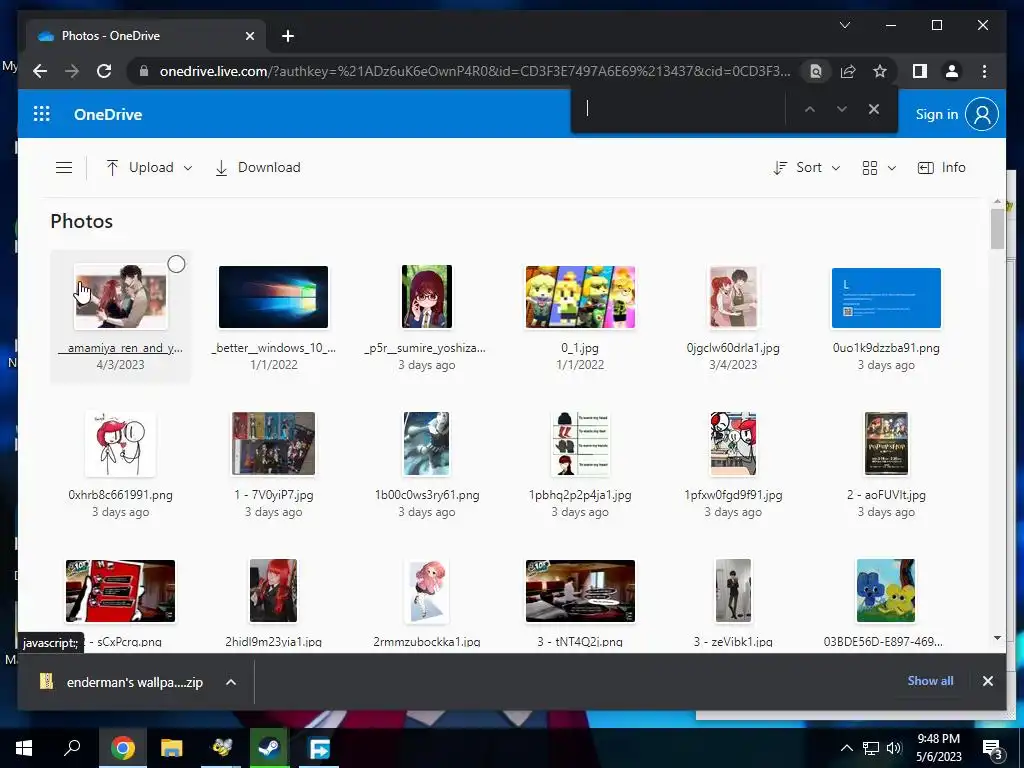Open the Sort dropdown
The image size is (1024, 768).
click(x=807, y=168)
